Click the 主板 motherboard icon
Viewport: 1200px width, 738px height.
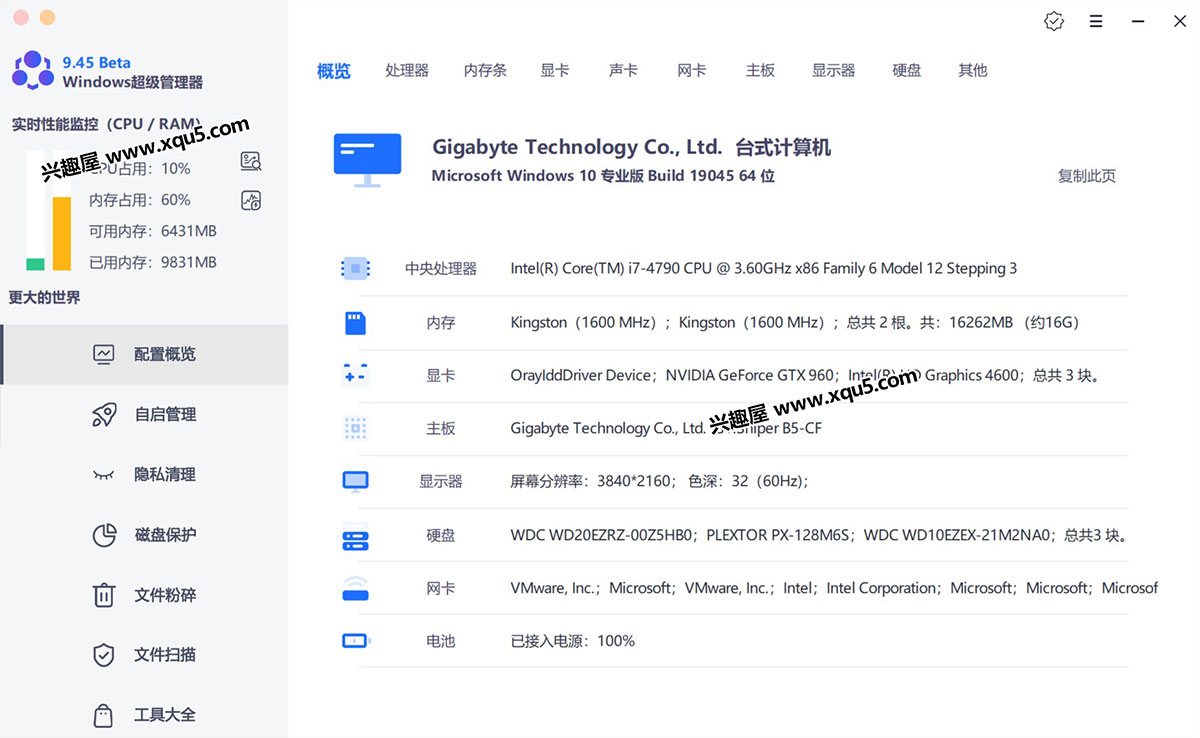coord(355,428)
